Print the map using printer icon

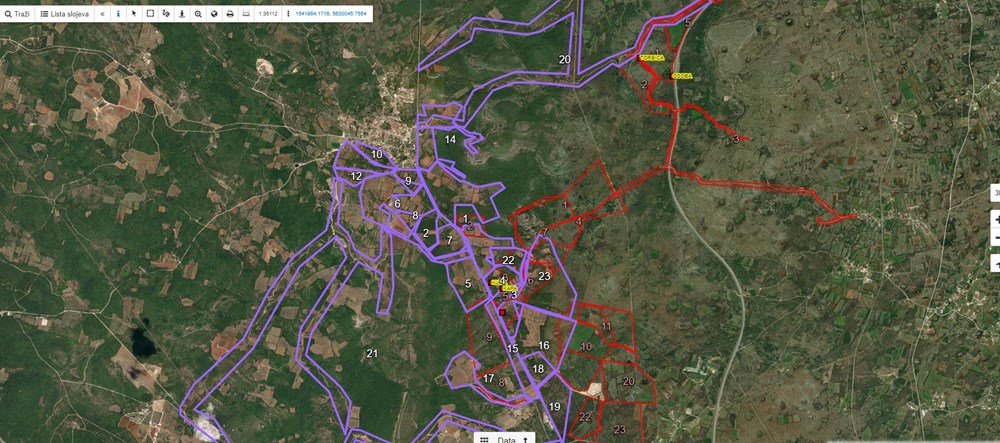(230, 15)
